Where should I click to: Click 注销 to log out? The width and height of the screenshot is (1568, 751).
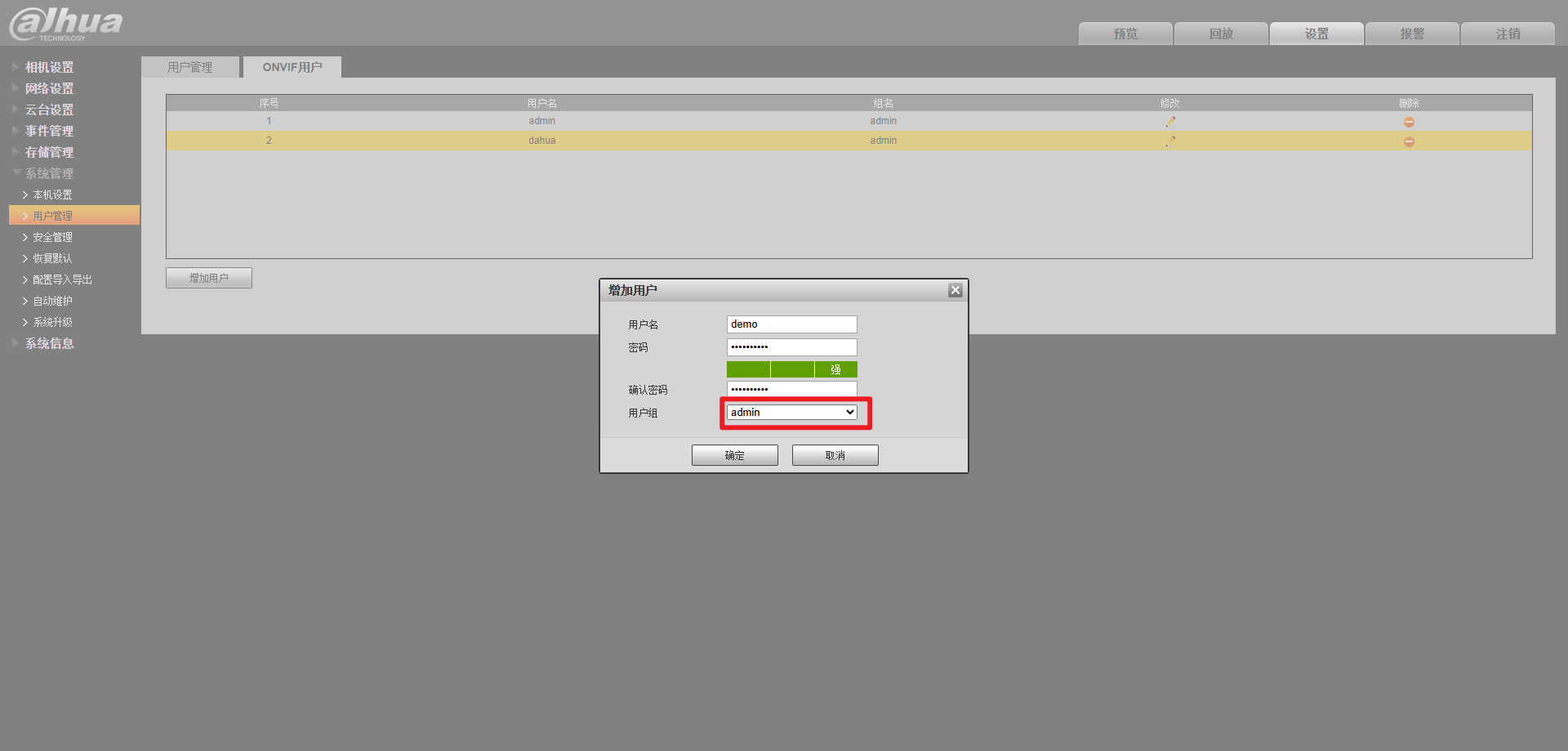[x=1507, y=34]
